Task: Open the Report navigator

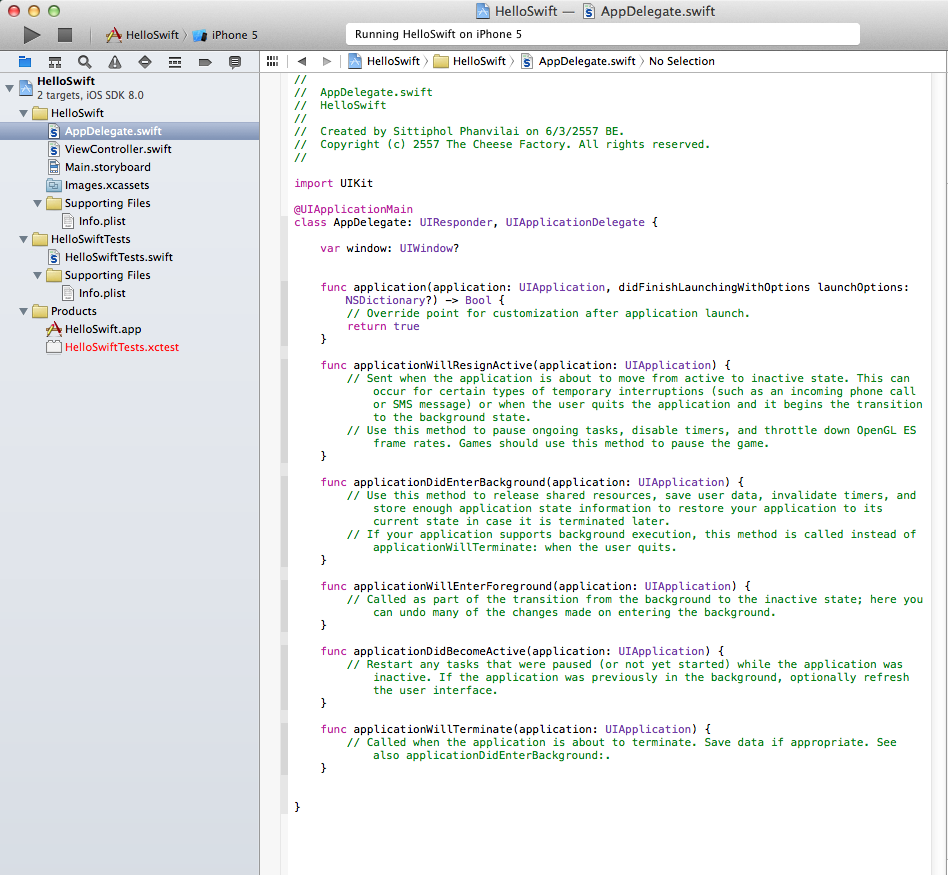Action: point(235,62)
